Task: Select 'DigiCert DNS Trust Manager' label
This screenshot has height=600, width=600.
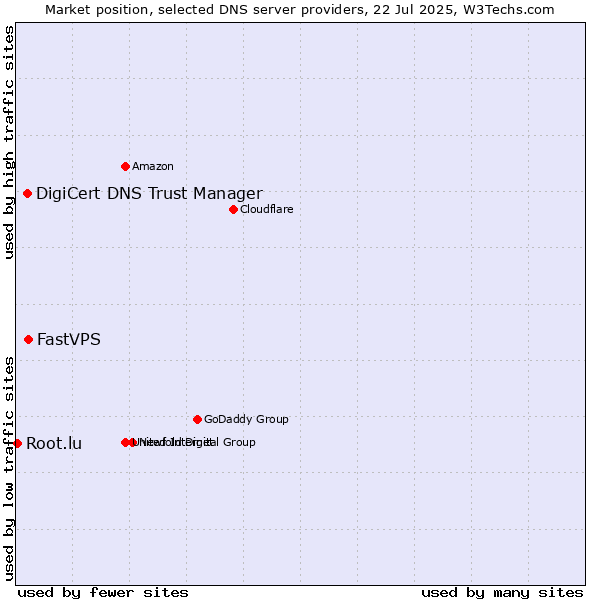Action: coord(150,194)
